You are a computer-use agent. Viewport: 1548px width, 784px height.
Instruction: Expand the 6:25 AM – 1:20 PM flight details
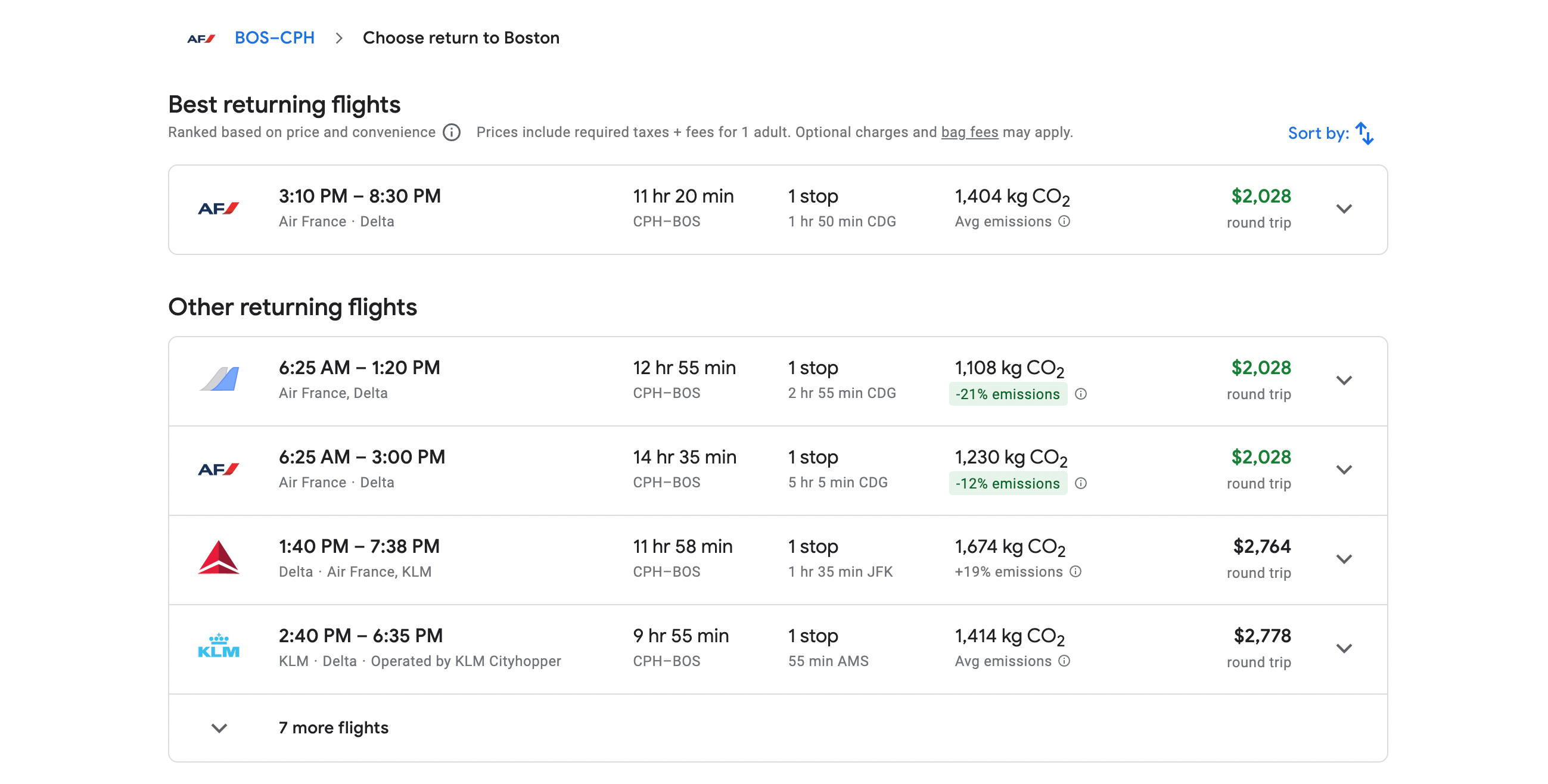coord(1344,380)
